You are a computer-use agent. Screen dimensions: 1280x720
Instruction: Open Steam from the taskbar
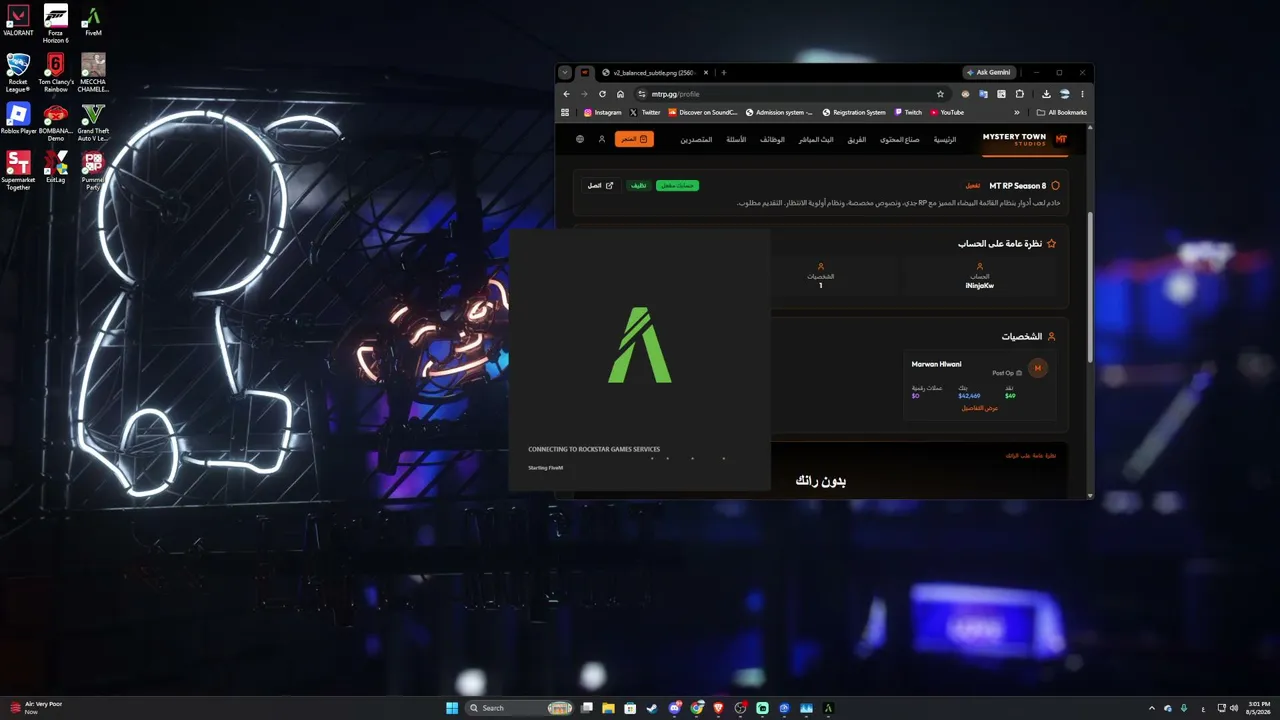point(653,708)
